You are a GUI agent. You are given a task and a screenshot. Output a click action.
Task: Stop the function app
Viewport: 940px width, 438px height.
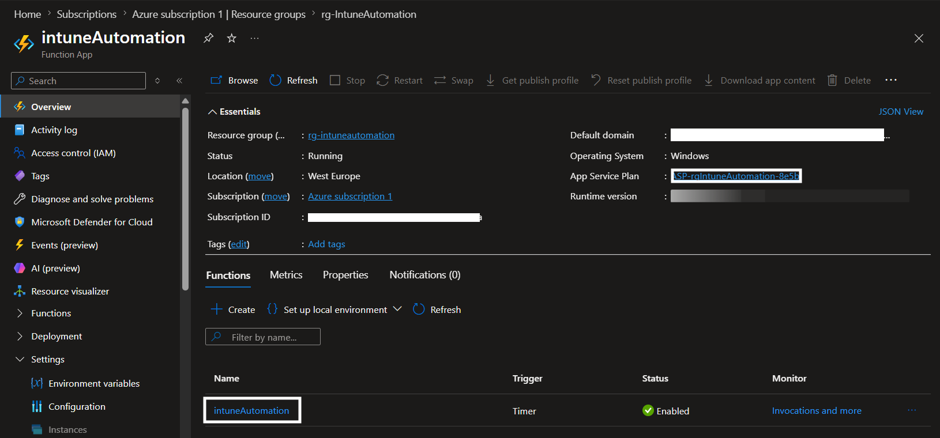point(348,80)
